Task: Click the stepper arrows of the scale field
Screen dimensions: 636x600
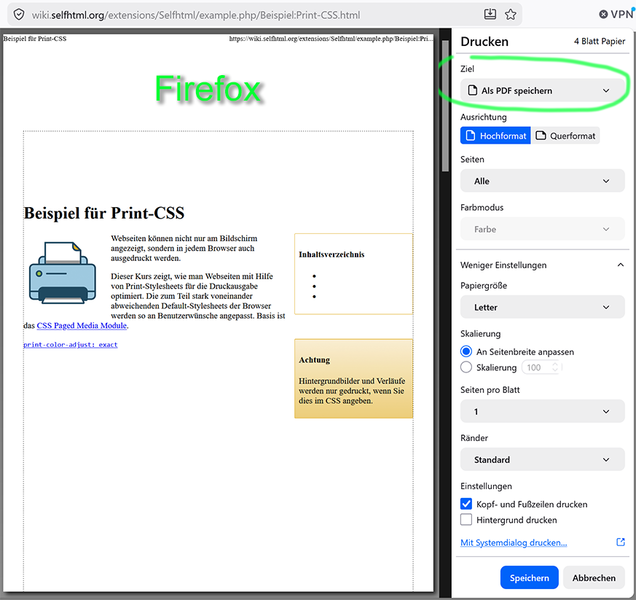Action: pyautogui.click(x=555, y=367)
